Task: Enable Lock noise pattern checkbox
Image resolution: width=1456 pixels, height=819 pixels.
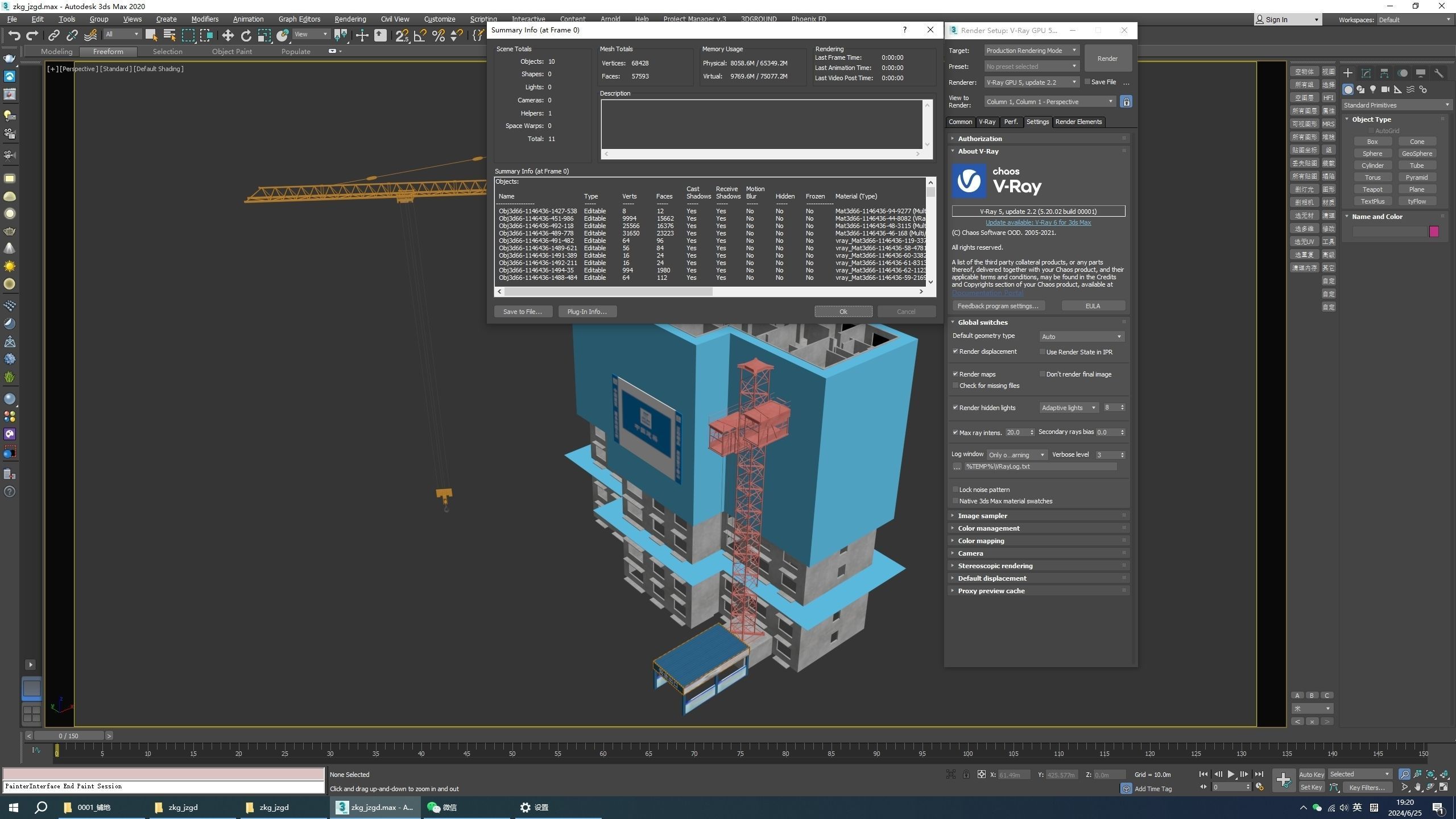Action: pyautogui.click(x=955, y=489)
